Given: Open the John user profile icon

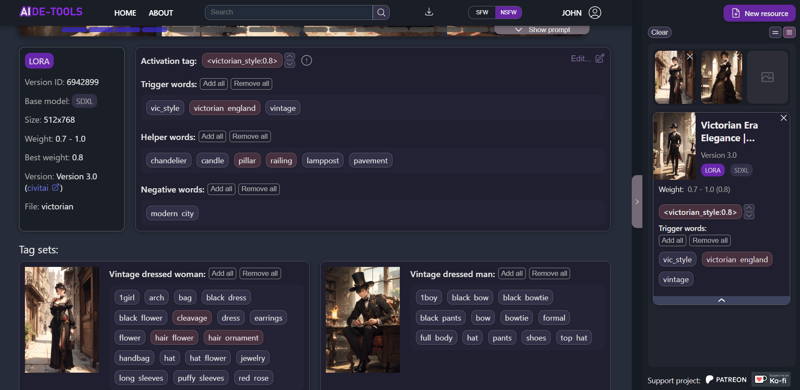Looking at the screenshot, I should click(x=595, y=13).
